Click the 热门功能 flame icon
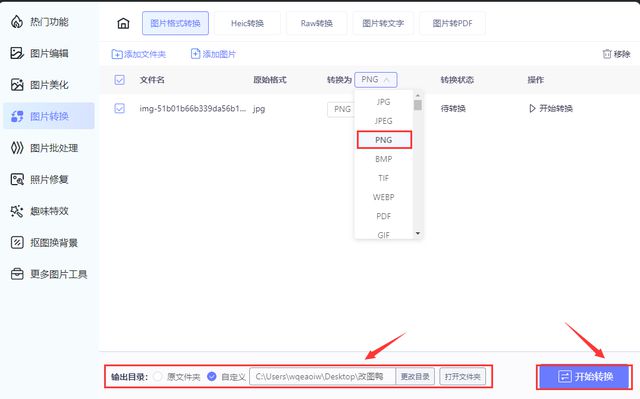 (x=17, y=22)
